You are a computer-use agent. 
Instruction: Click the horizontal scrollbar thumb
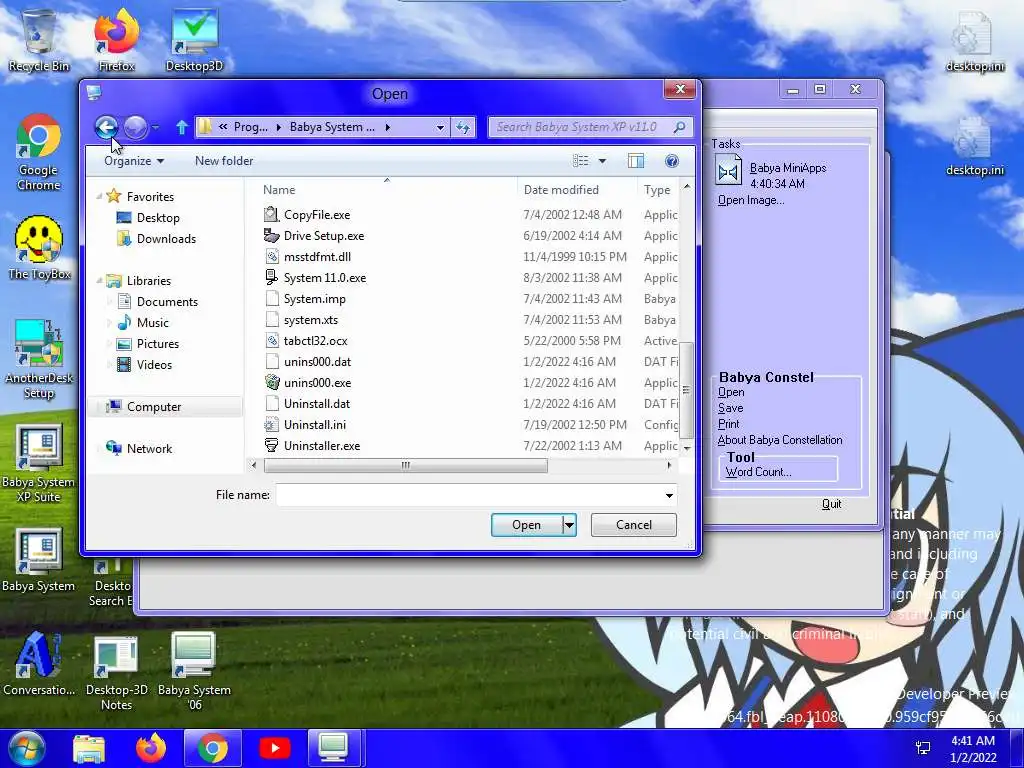[406, 466]
